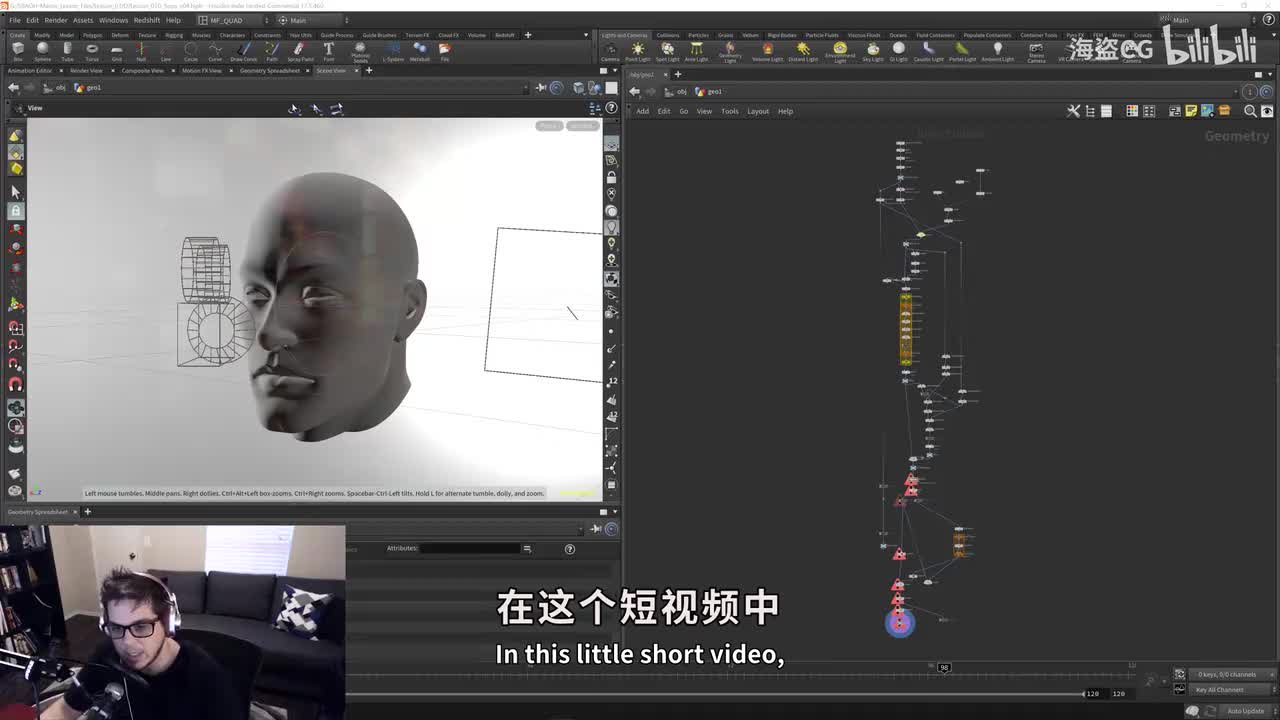Toggle the tree view icon in network editor
The width and height of the screenshot is (1280, 720).
click(1090, 111)
